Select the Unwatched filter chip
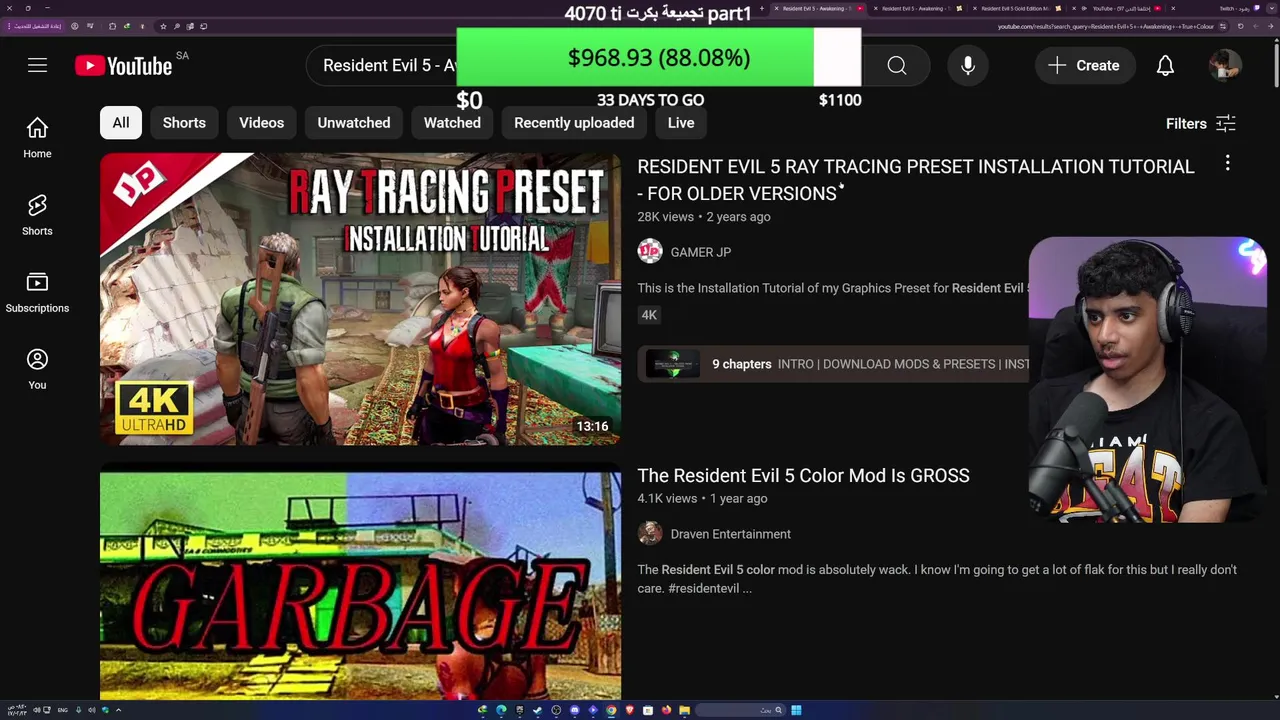 tap(354, 122)
